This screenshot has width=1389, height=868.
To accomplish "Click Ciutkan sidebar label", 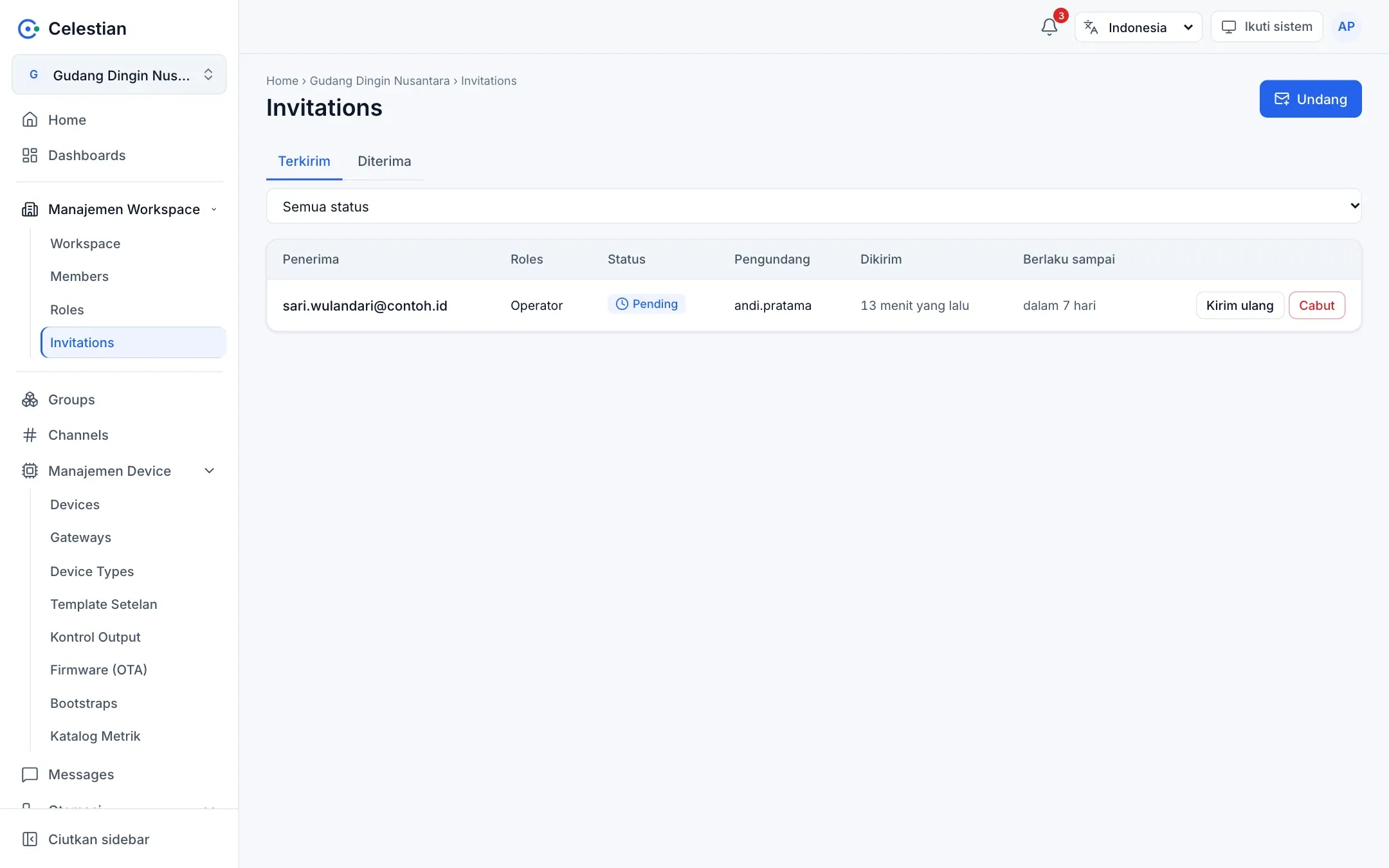I will tap(98, 839).
